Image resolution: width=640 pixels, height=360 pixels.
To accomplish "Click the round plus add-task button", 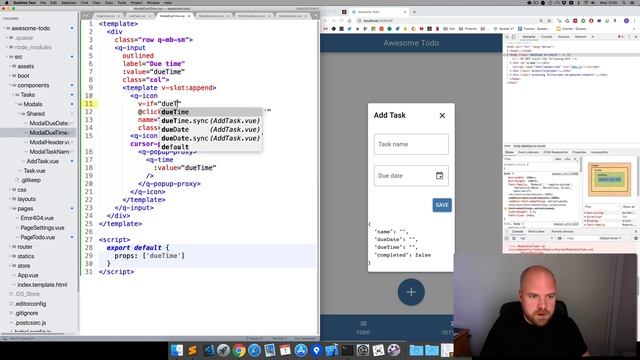I will point(411,292).
